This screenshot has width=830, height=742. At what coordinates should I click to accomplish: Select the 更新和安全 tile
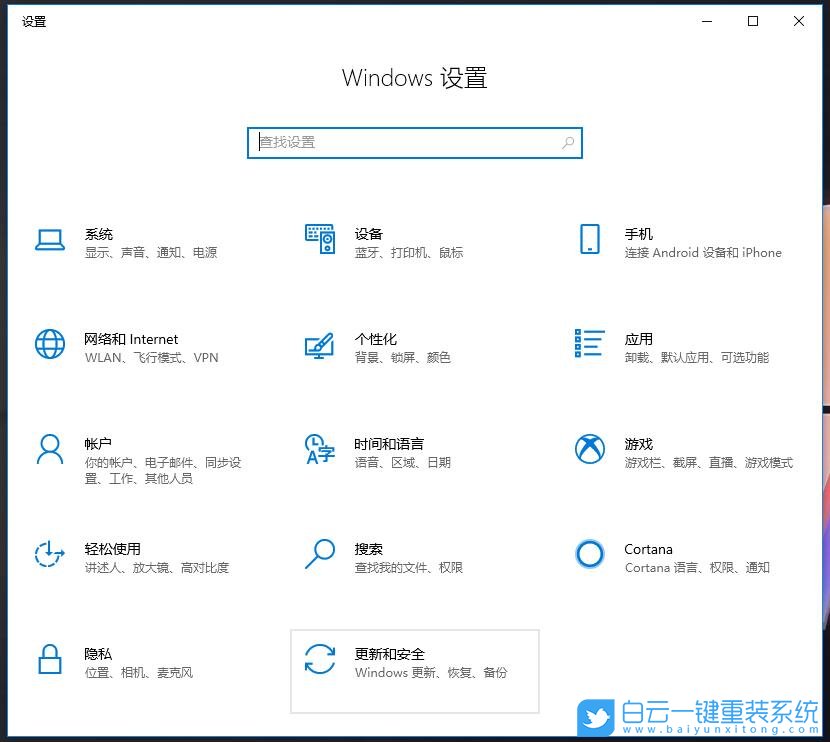415,671
